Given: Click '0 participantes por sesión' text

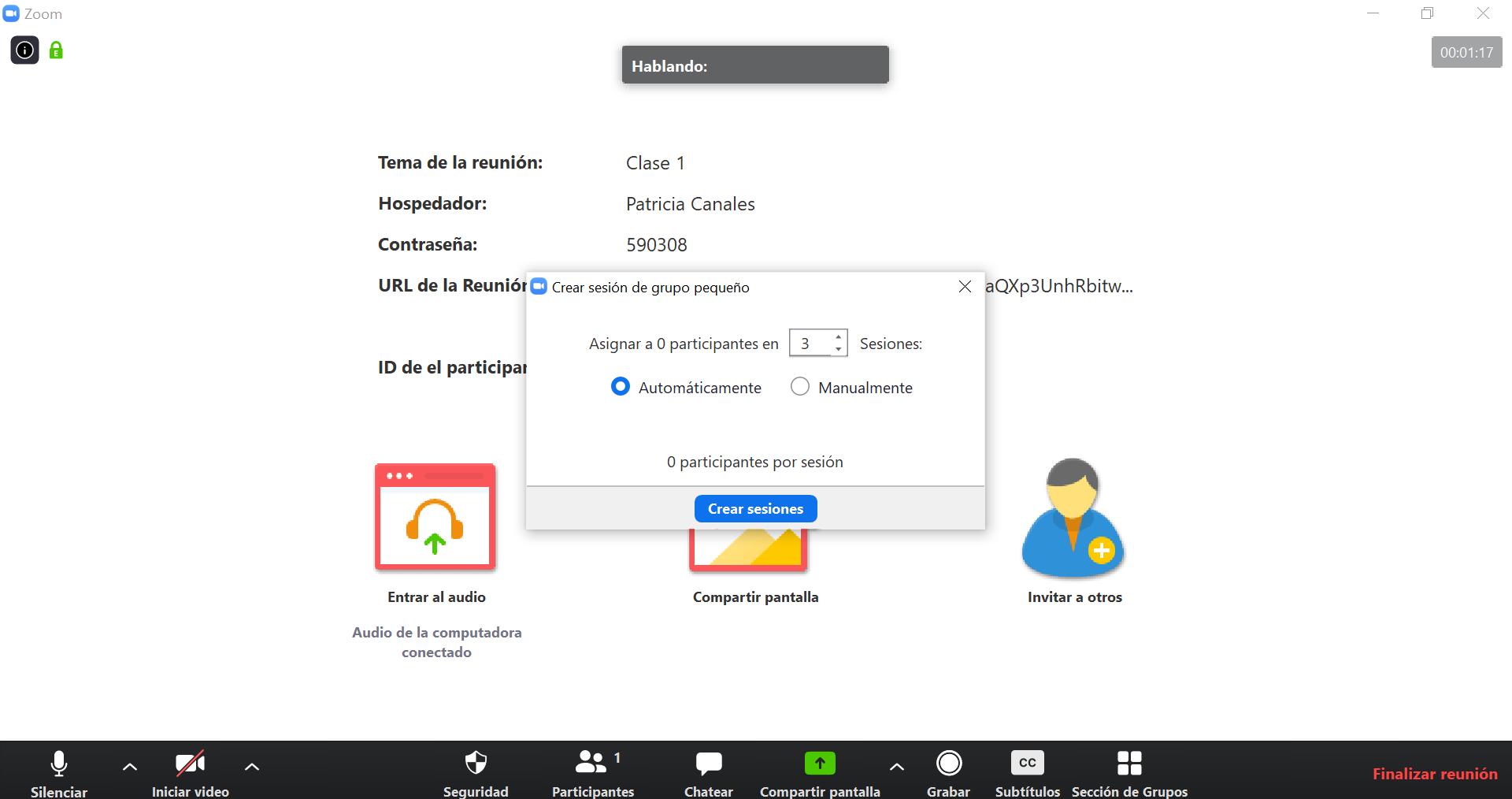Looking at the screenshot, I should pos(755,462).
